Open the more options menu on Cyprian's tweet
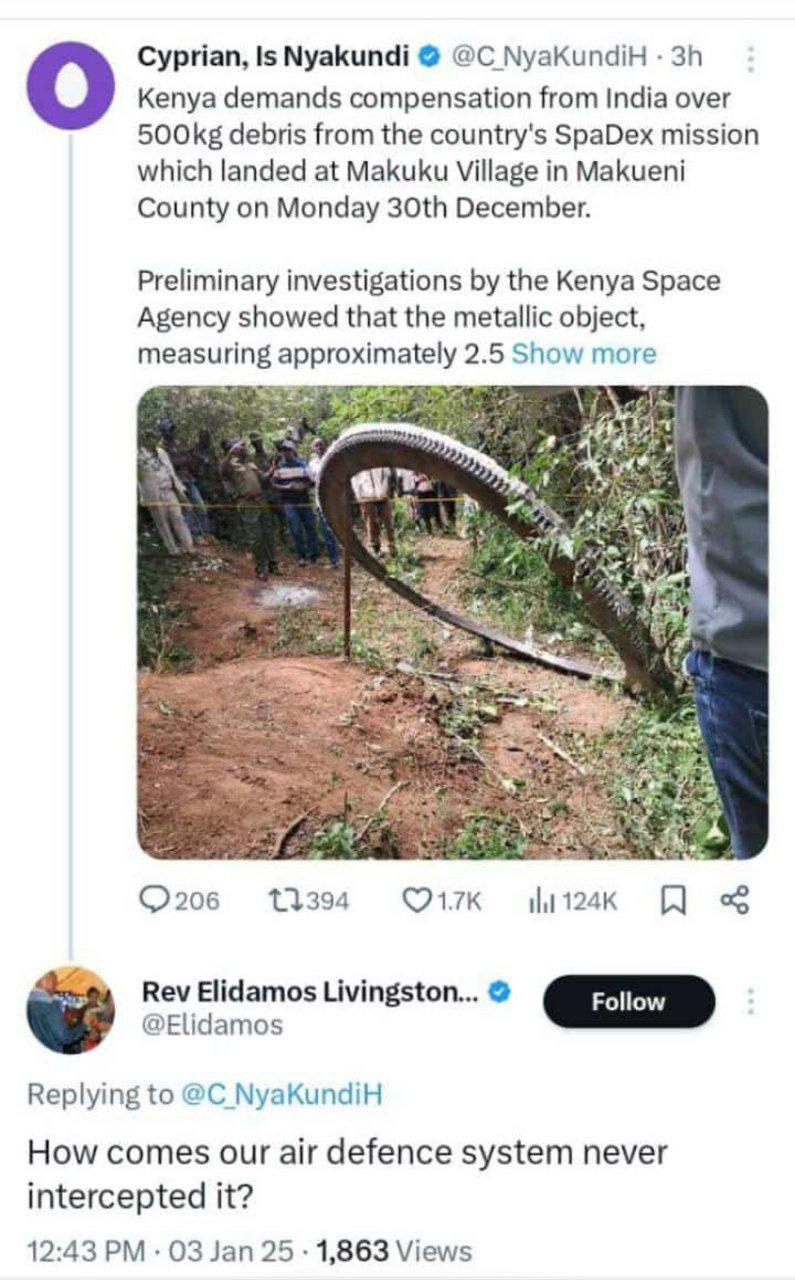This screenshot has height=1280, width=795. coord(749,61)
